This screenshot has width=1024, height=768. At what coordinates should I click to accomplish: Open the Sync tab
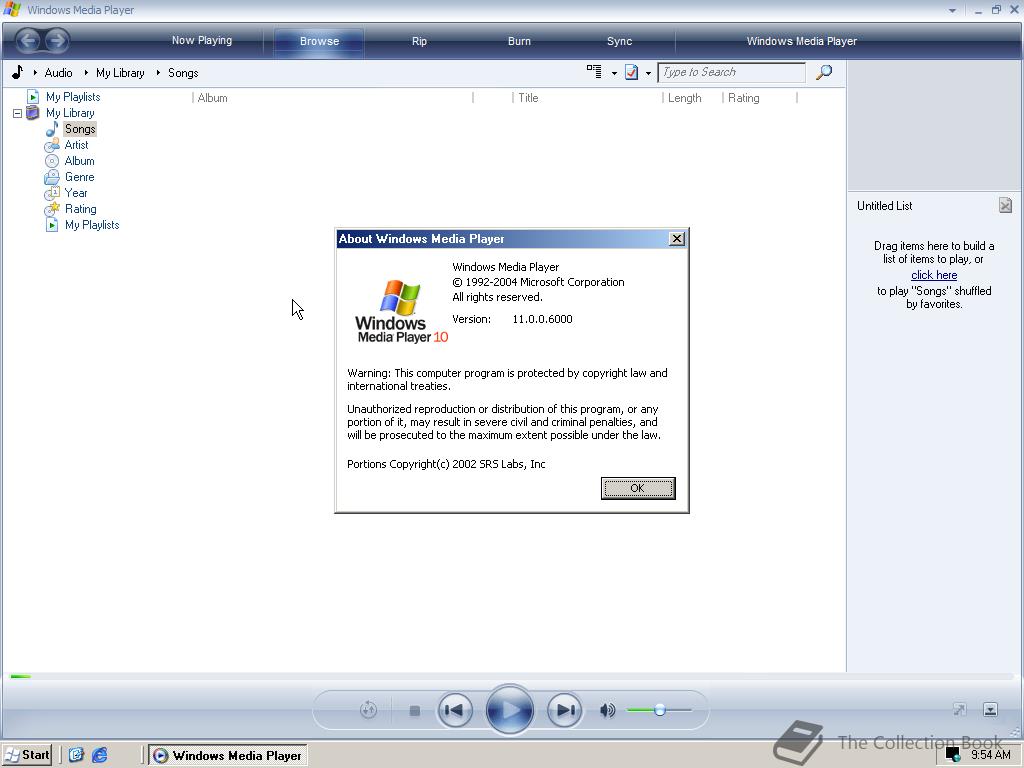619,41
